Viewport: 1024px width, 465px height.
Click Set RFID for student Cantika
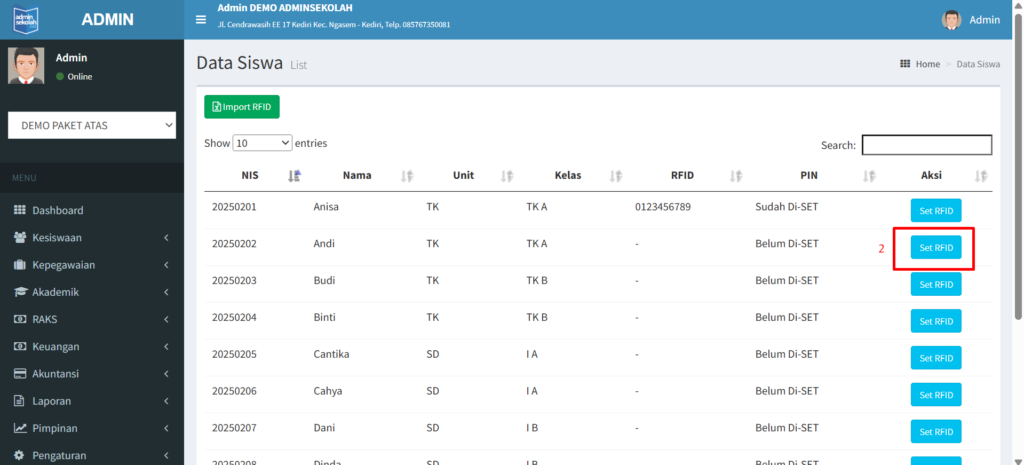coord(935,358)
